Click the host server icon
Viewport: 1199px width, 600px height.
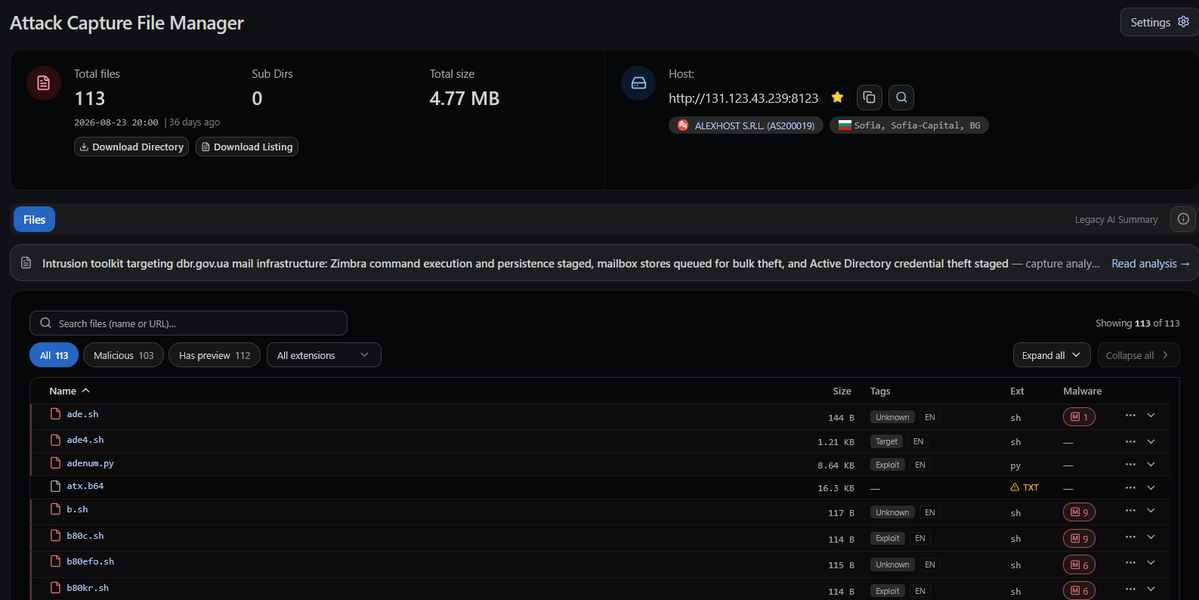[638, 83]
